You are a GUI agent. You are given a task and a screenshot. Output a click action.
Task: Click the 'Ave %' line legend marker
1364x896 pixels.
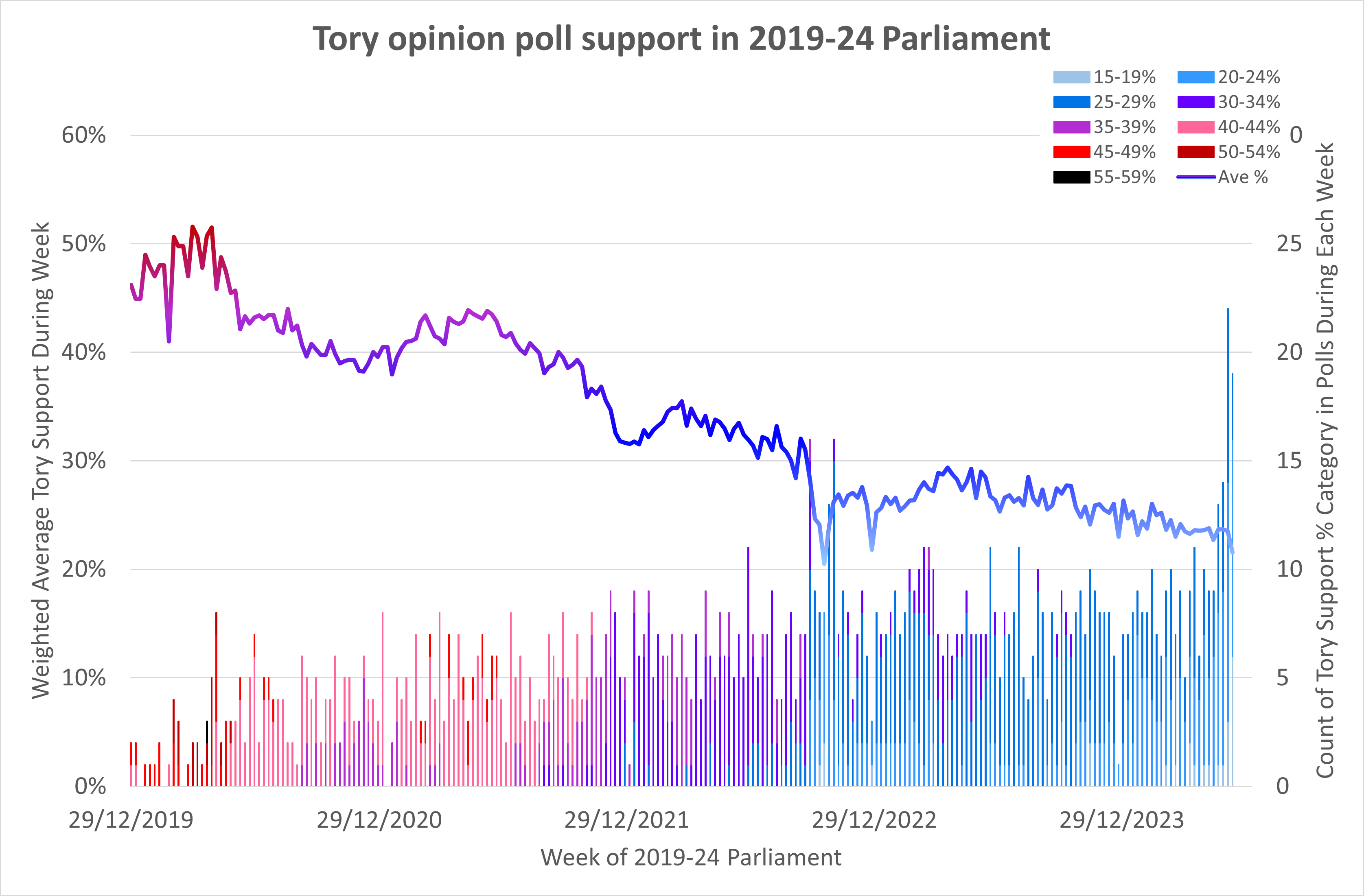tap(1195, 177)
